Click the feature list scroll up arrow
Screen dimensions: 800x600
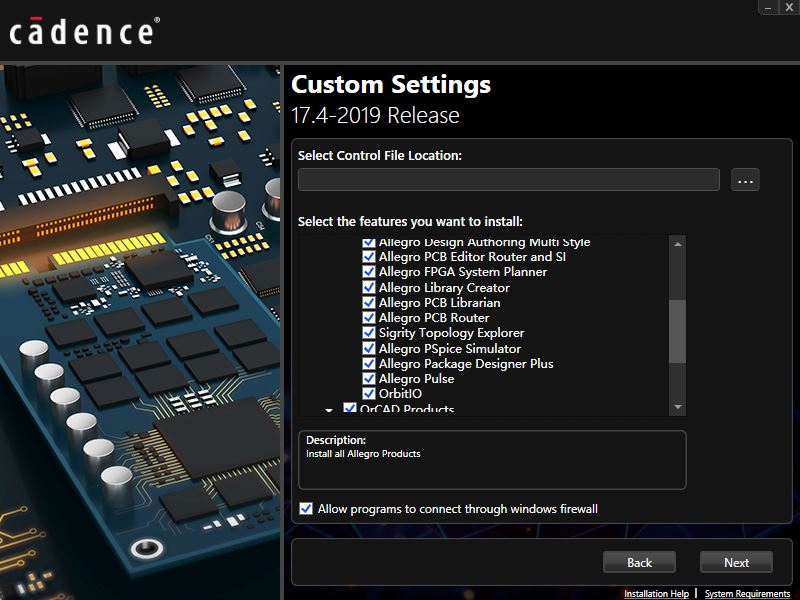(678, 244)
